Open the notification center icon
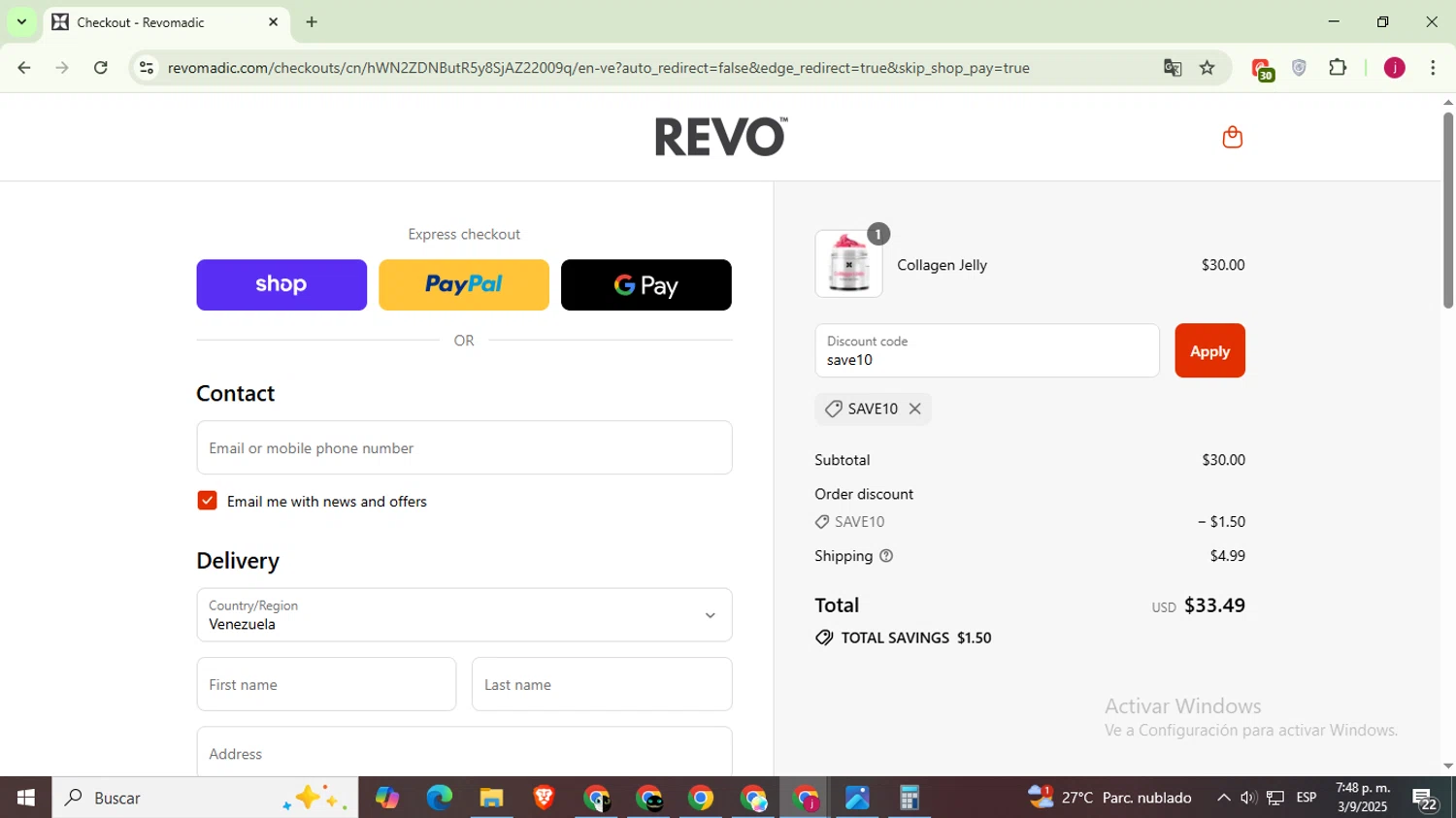This screenshot has width=1456, height=818. [x=1425, y=799]
